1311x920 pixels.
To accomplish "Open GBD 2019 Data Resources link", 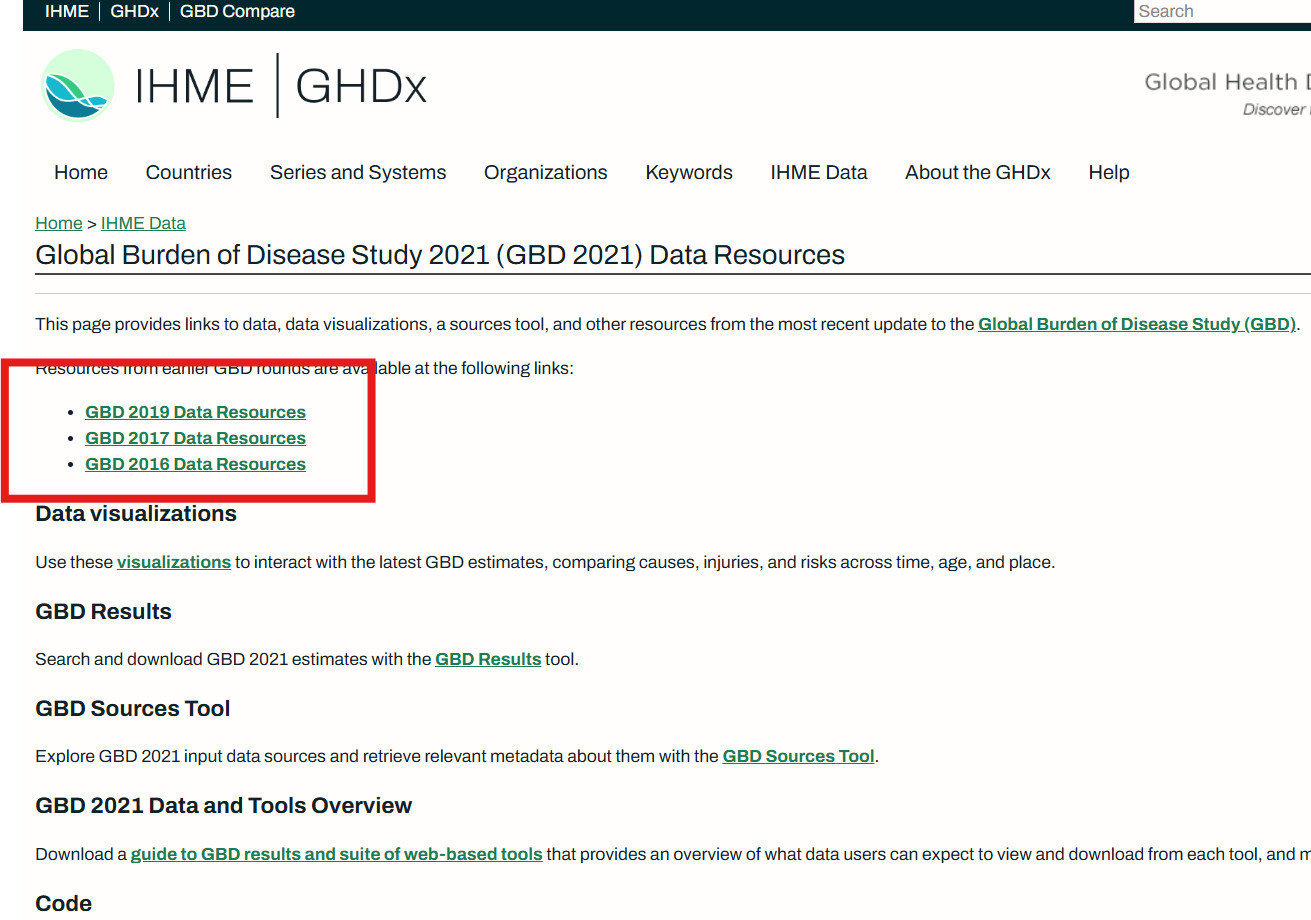I will 195,412.
